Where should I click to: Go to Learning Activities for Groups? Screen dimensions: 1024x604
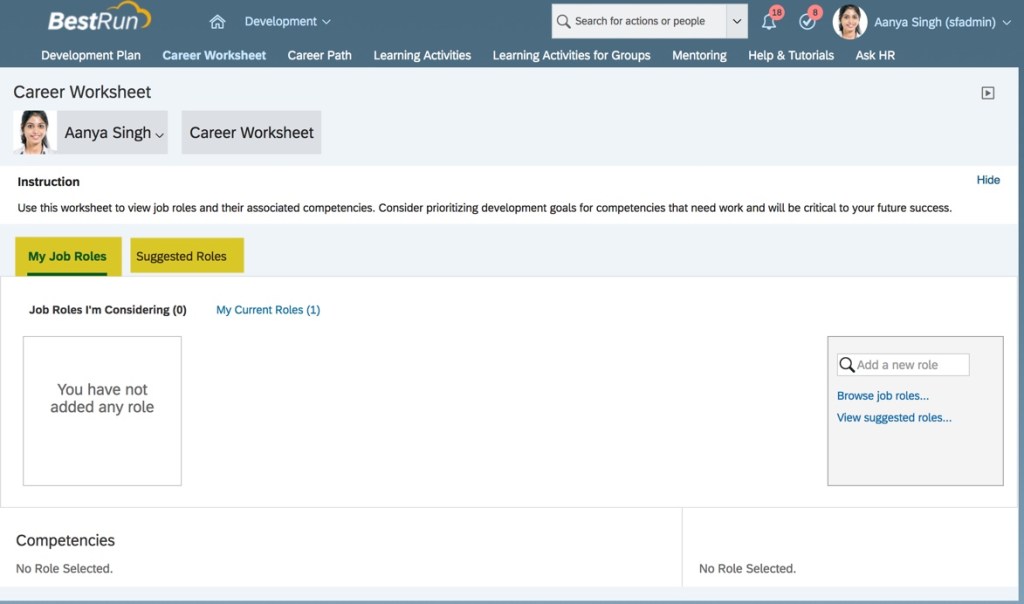click(x=571, y=55)
